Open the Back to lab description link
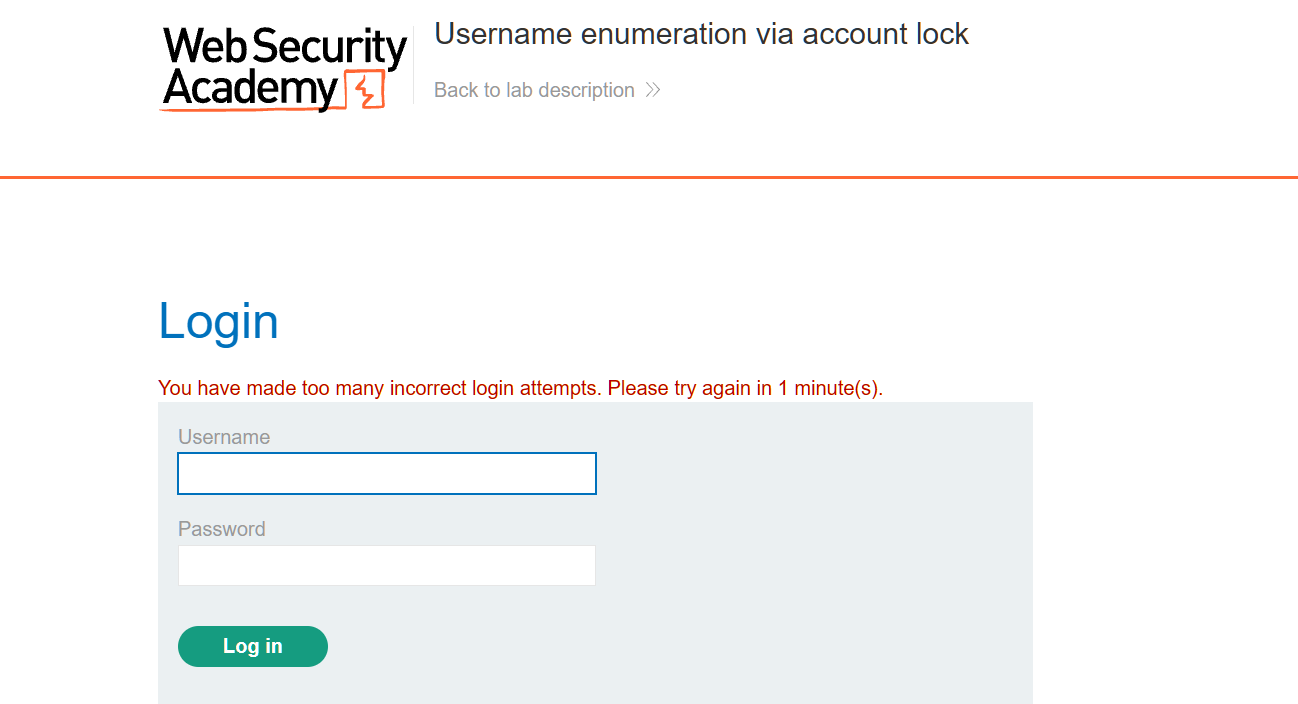The width and height of the screenshot is (1298, 704). [x=534, y=90]
